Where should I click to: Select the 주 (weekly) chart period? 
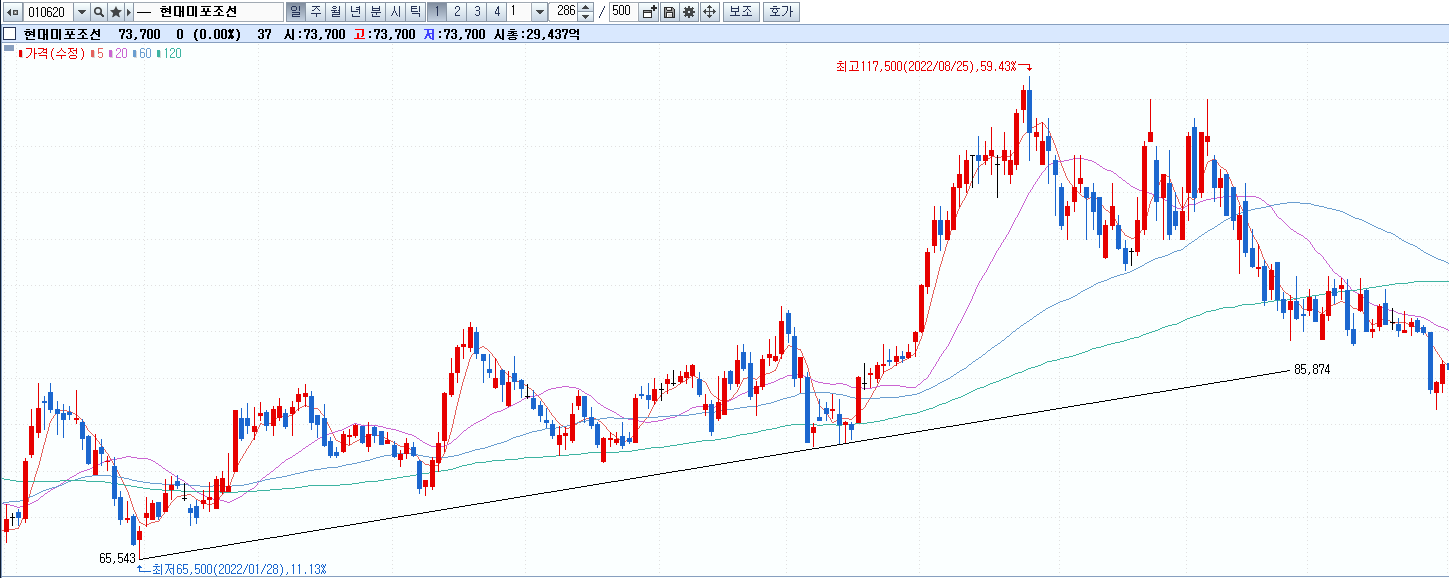point(316,12)
